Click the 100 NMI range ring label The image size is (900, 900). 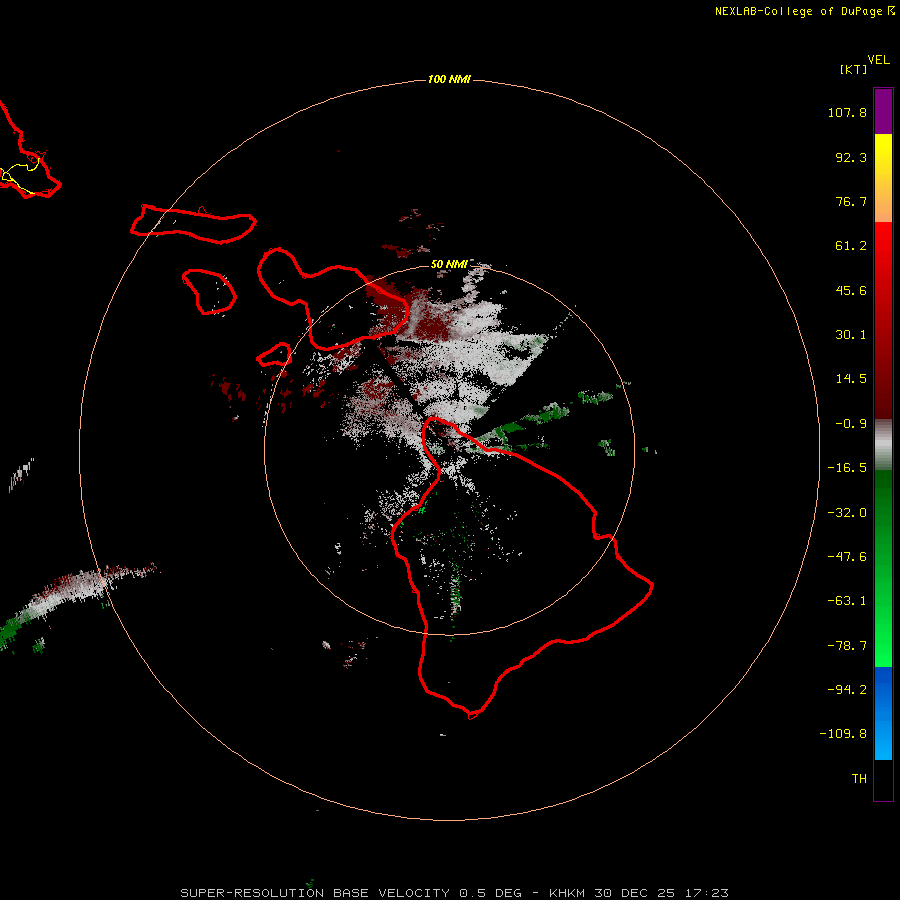(x=449, y=79)
